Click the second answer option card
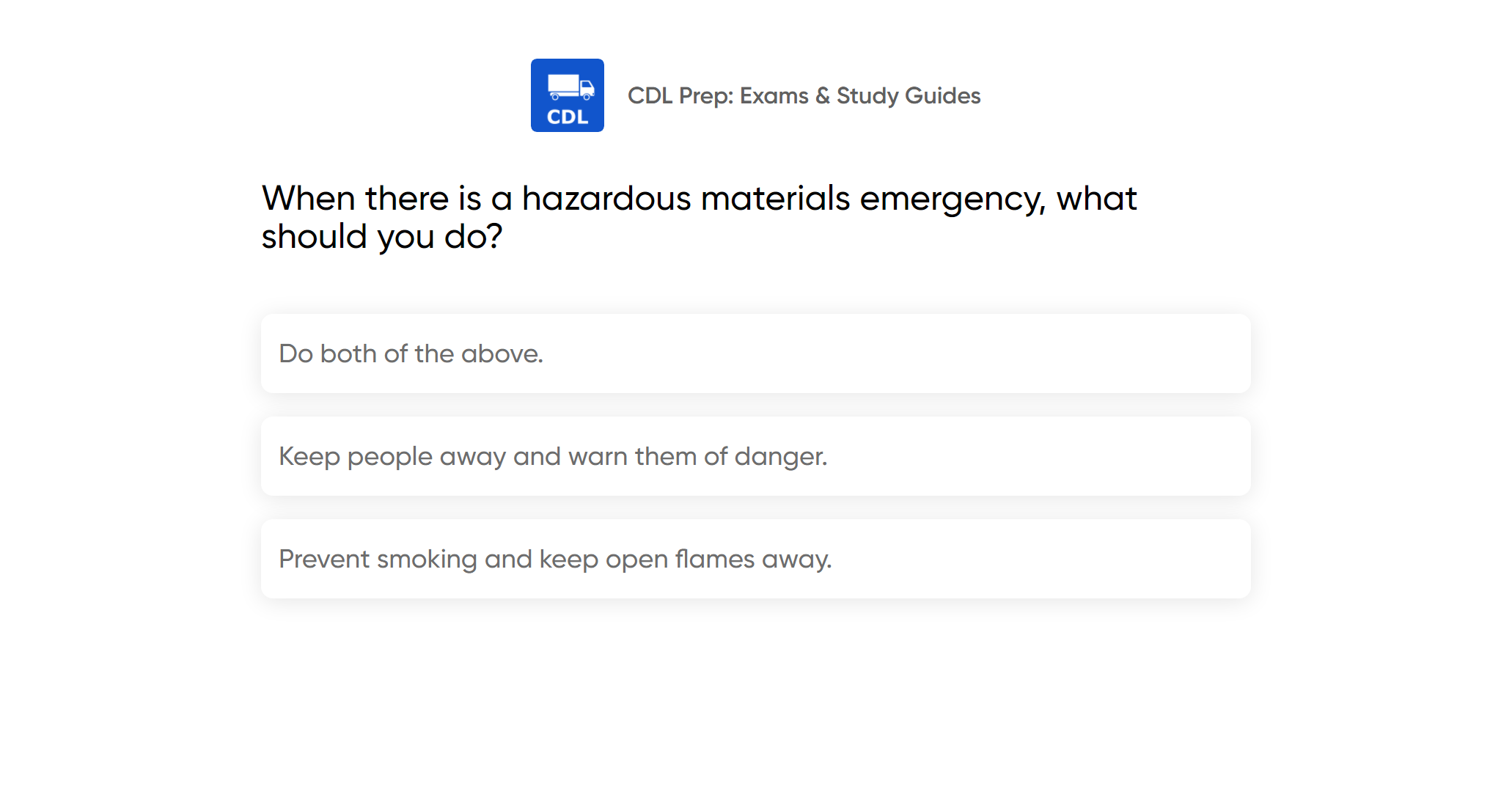The image size is (1512, 792). (x=755, y=456)
